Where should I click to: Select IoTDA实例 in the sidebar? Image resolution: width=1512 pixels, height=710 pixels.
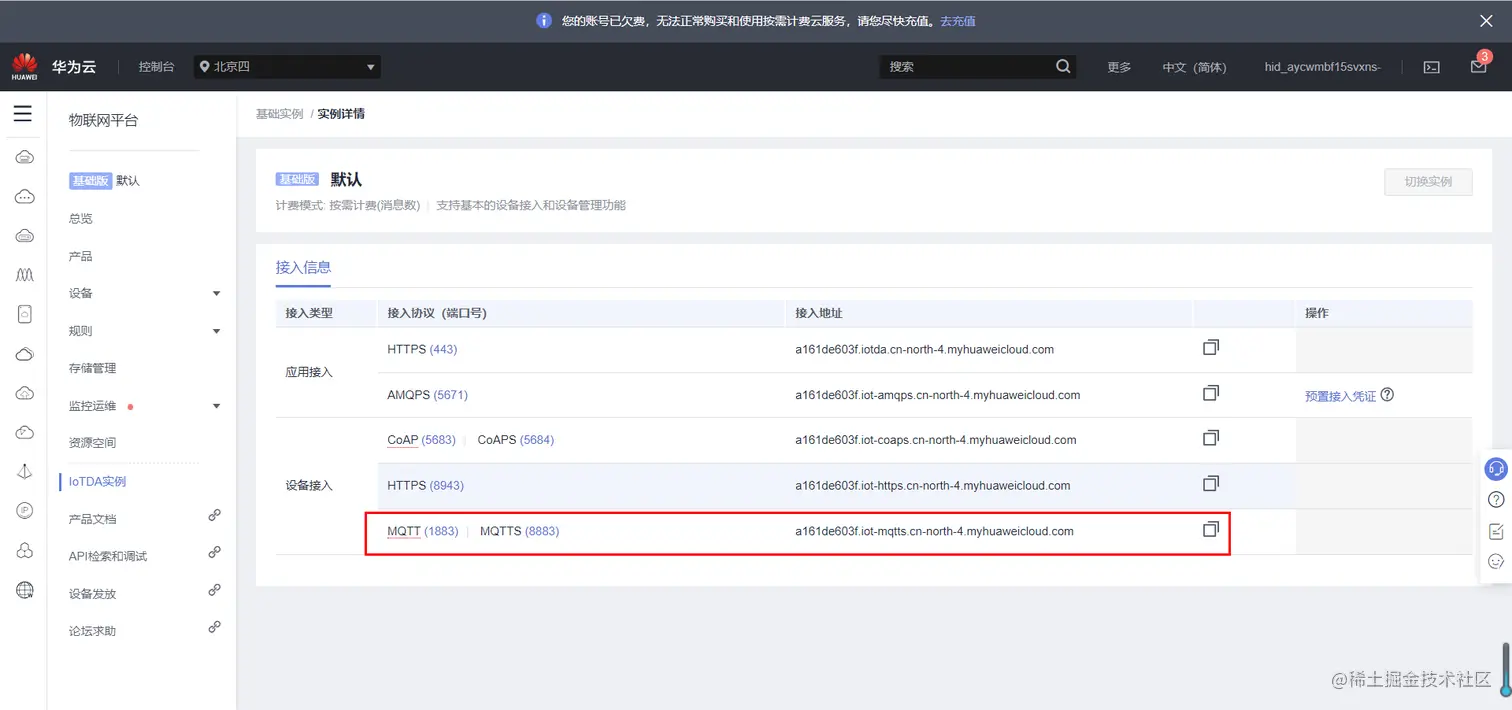tap(98, 481)
